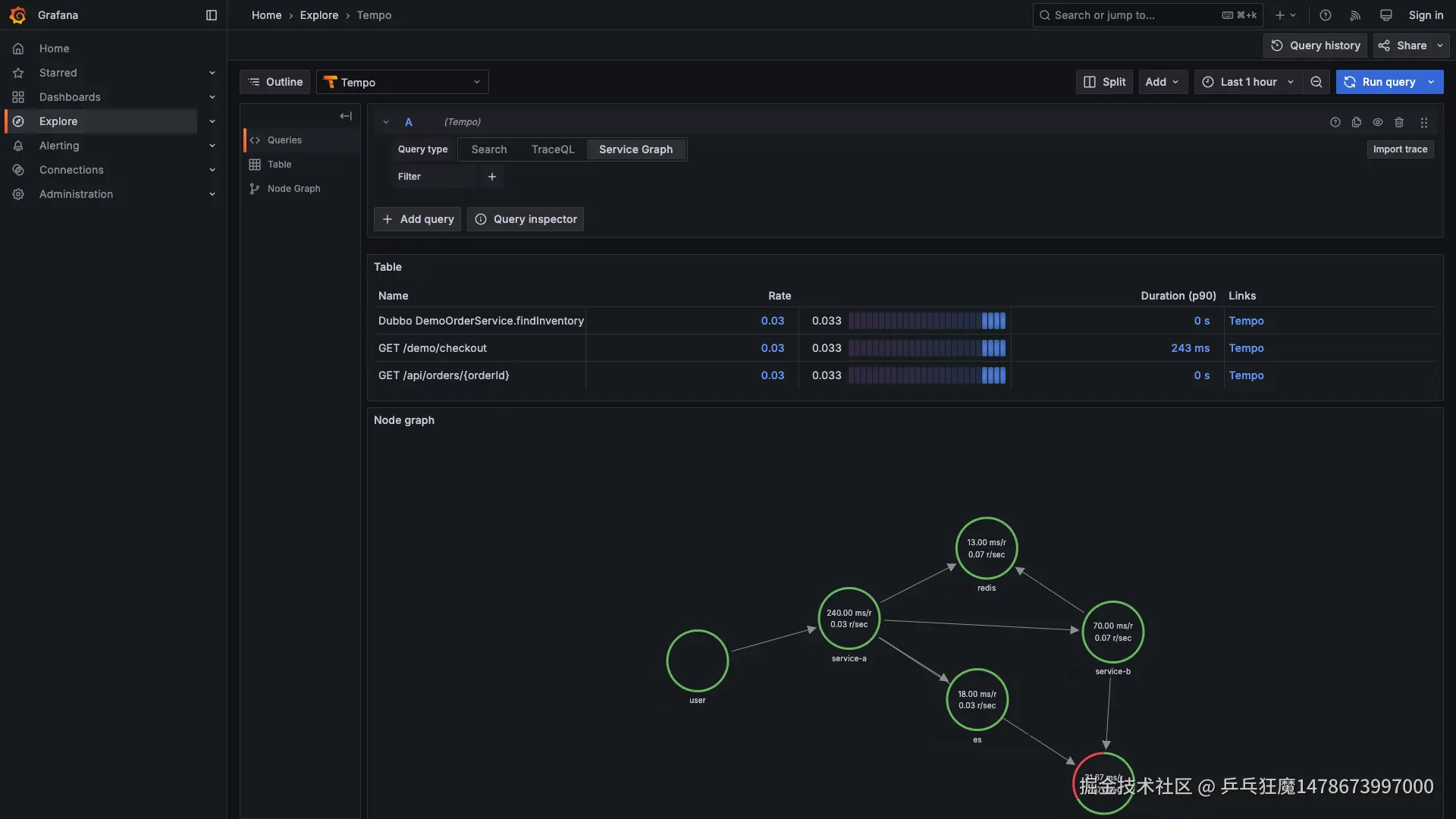1456x819 pixels.
Task: Click the Connections icon in sidebar
Action: (x=18, y=170)
